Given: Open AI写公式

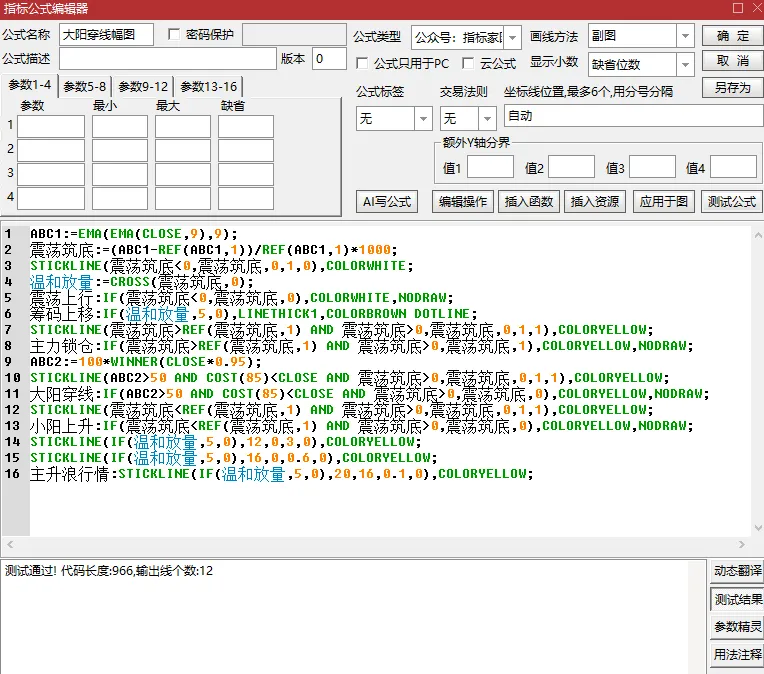Looking at the screenshot, I should coord(387,201).
